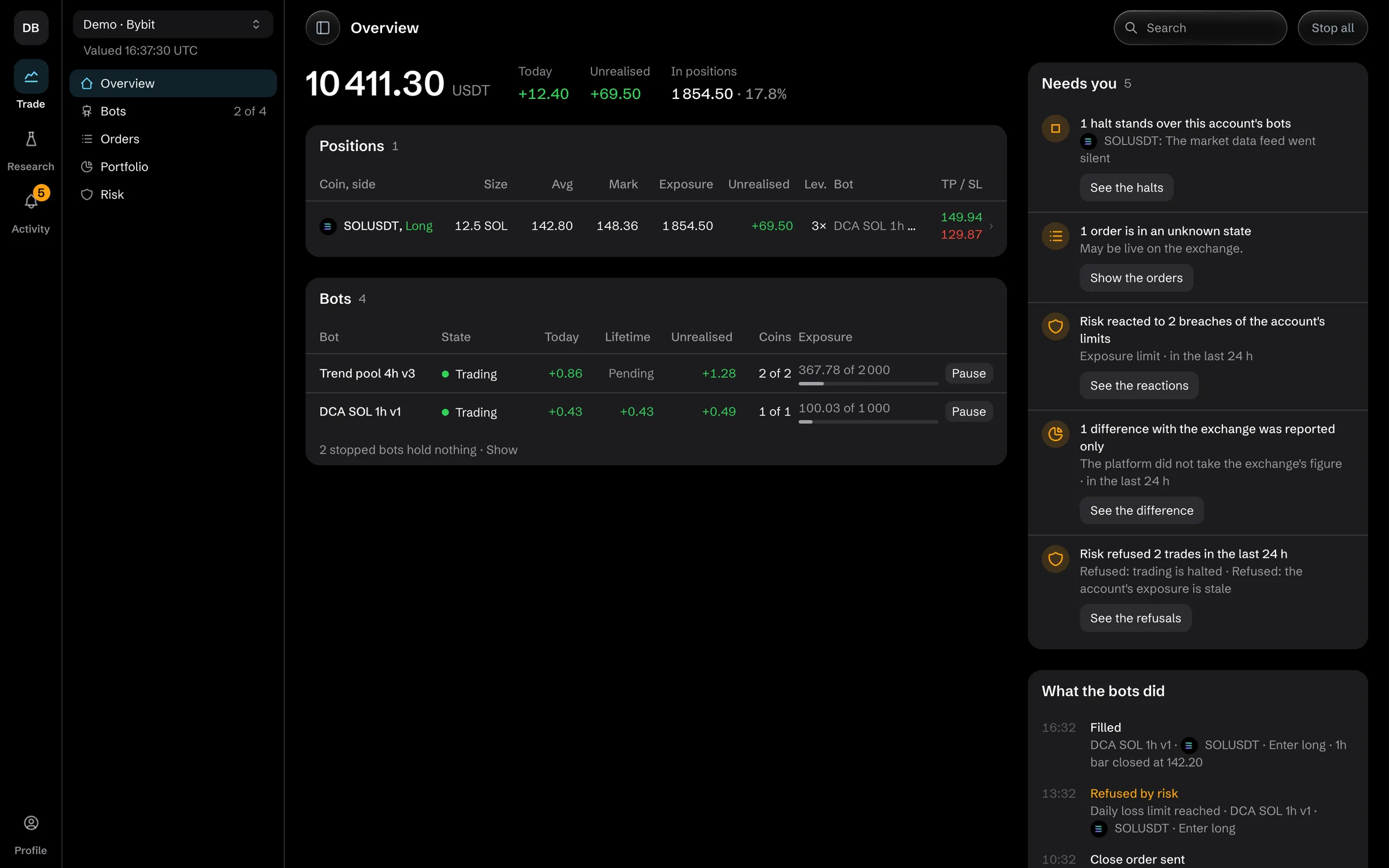
Task: Open the Activity bell icon
Action: coord(31,201)
